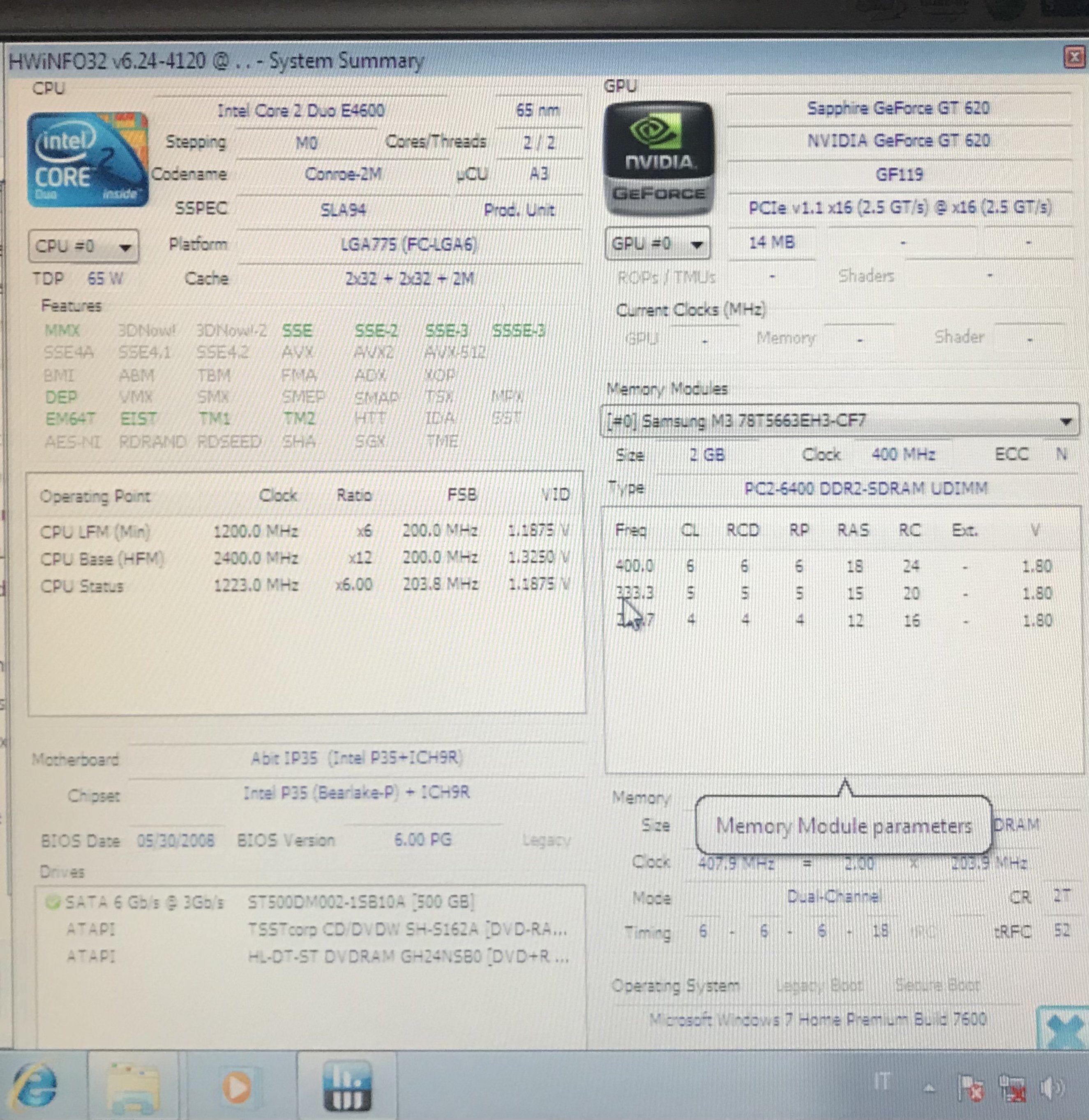Open the GPU #0 selector dropdown
The height and width of the screenshot is (1120, 1089).
(x=658, y=244)
